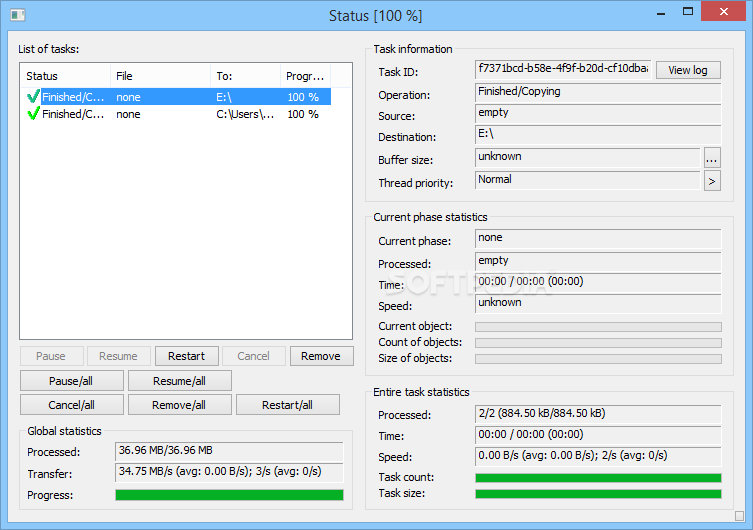Screen dimensions: 753x530
Task: Remove the selected task
Action: [x=321, y=356]
